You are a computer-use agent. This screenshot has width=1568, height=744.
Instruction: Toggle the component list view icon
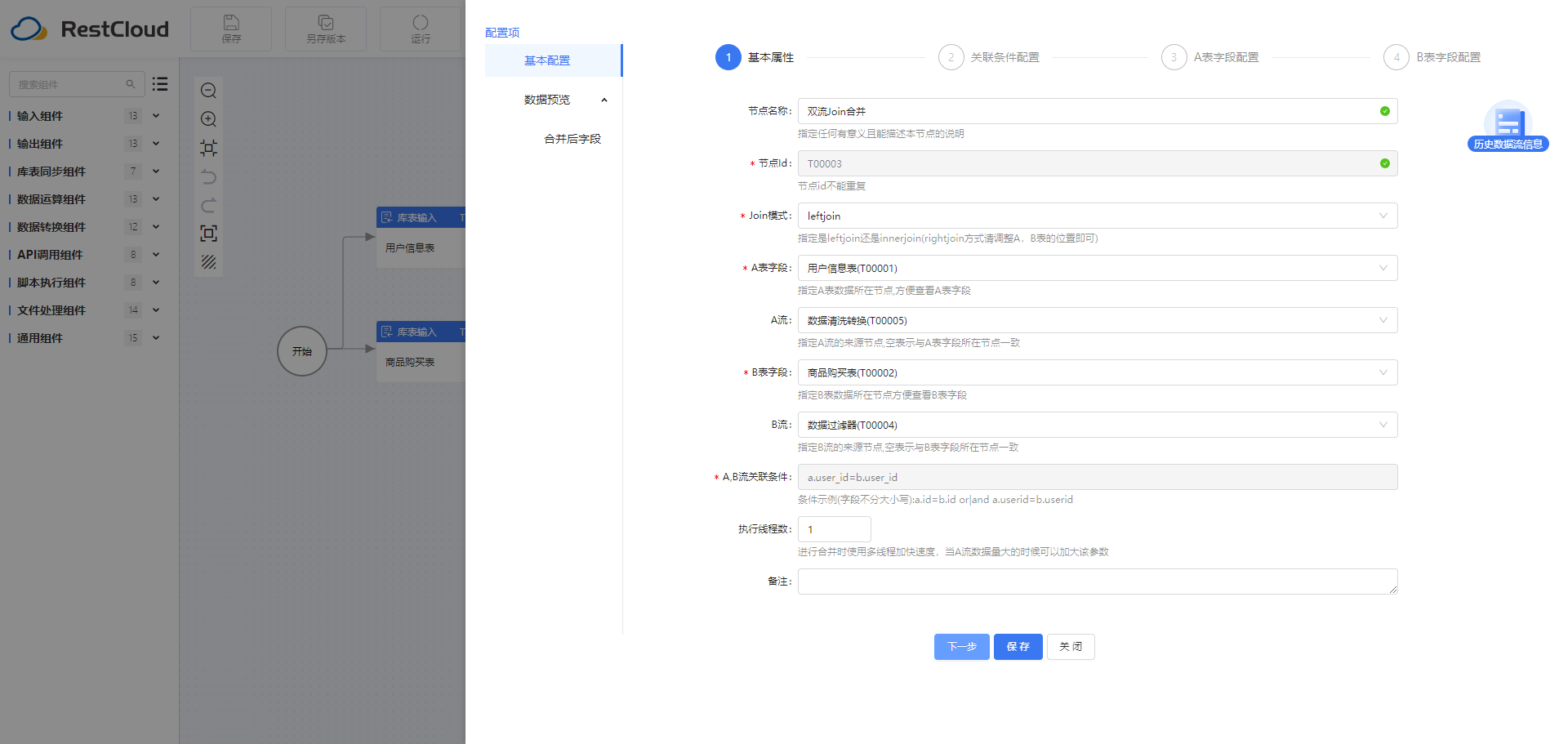(160, 83)
